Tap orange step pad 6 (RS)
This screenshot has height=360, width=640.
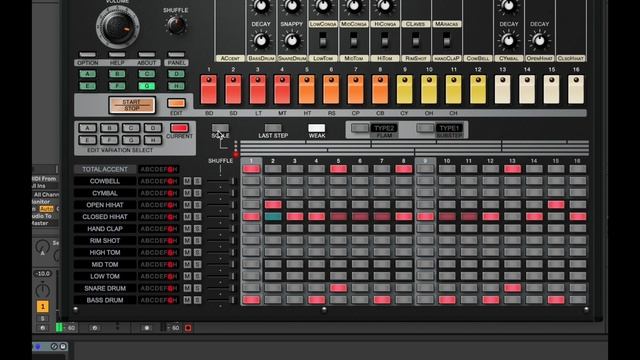click(331, 89)
